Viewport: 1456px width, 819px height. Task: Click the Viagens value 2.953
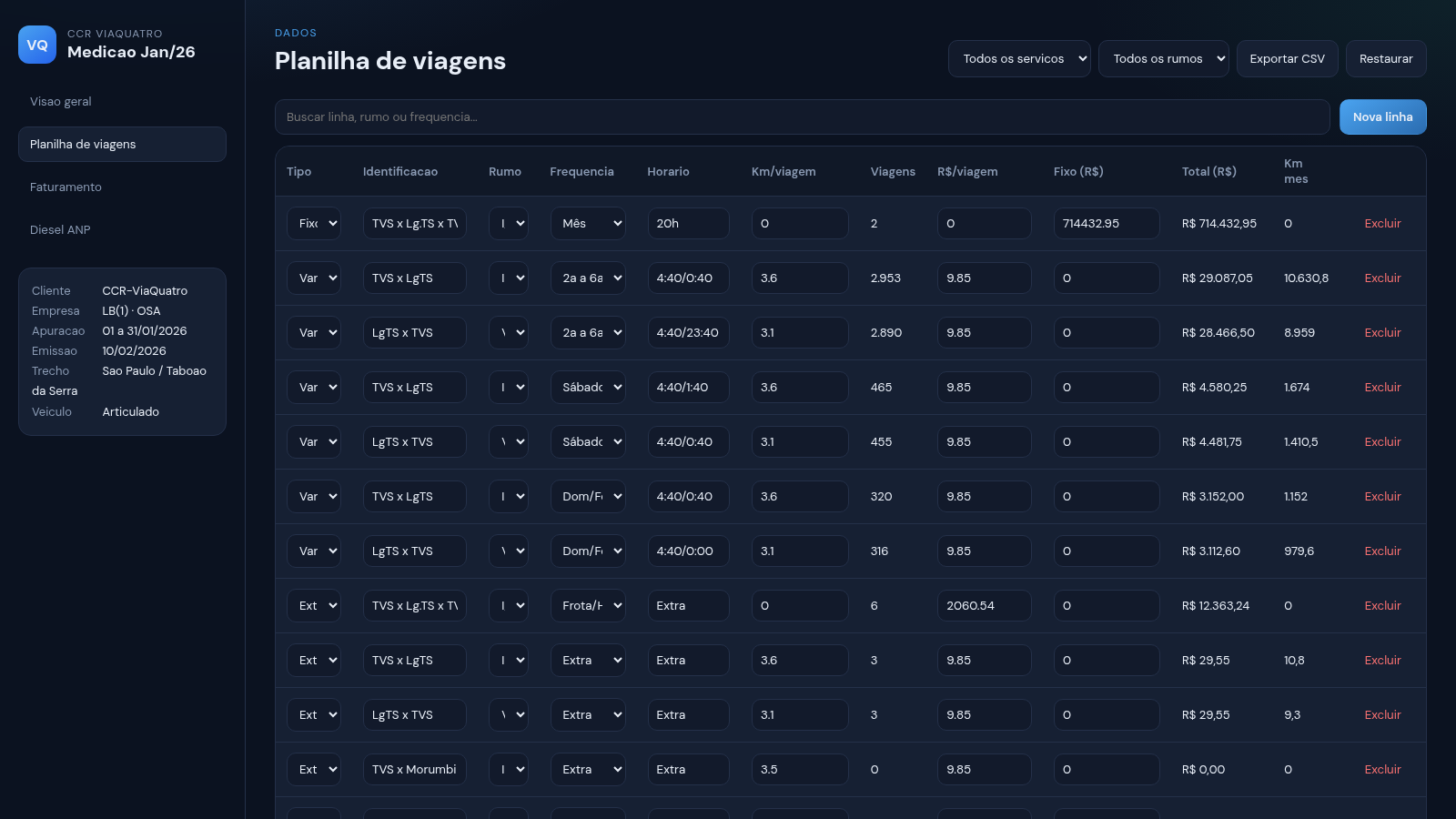click(885, 278)
